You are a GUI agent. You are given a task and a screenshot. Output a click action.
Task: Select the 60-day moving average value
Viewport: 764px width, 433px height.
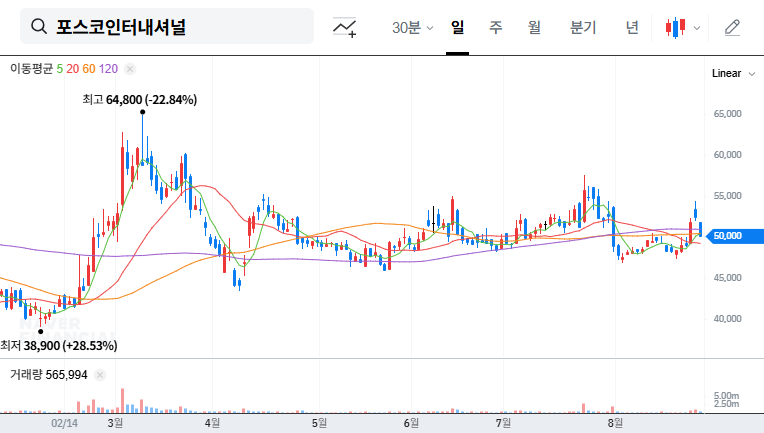[89, 69]
